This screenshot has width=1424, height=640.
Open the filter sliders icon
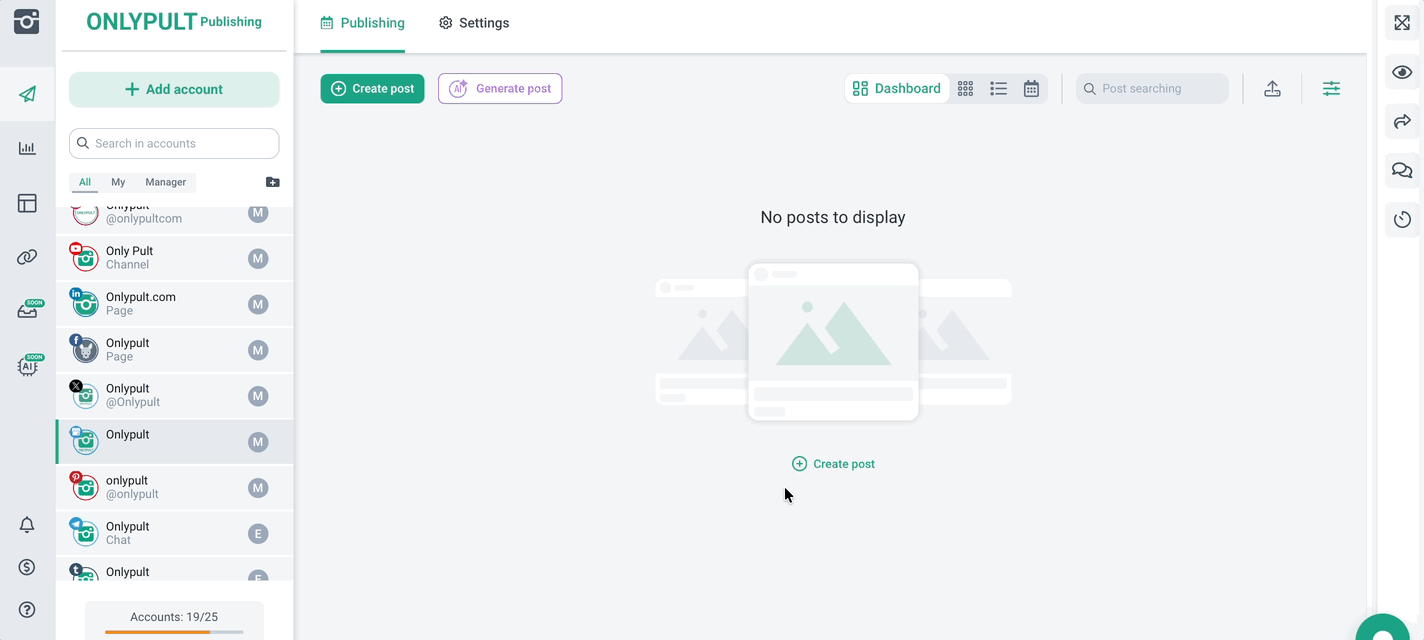(x=1331, y=89)
